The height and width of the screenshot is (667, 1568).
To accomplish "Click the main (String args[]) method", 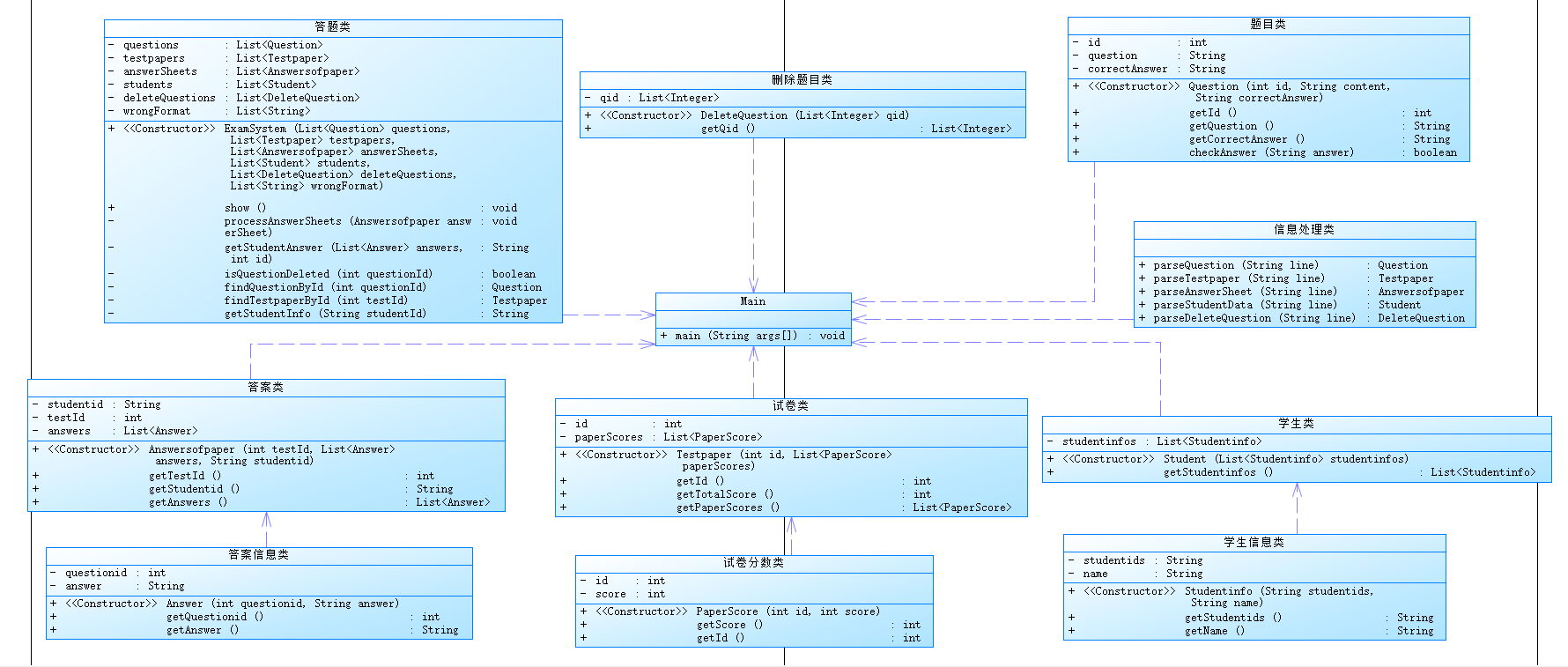I will [753, 336].
